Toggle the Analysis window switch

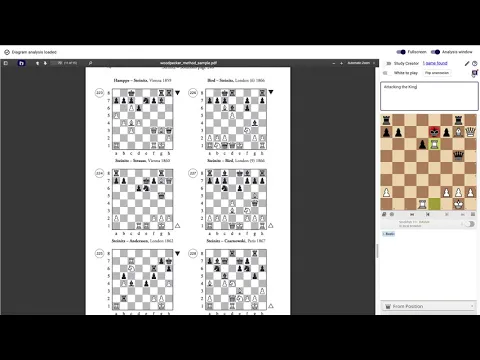[x=435, y=52]
